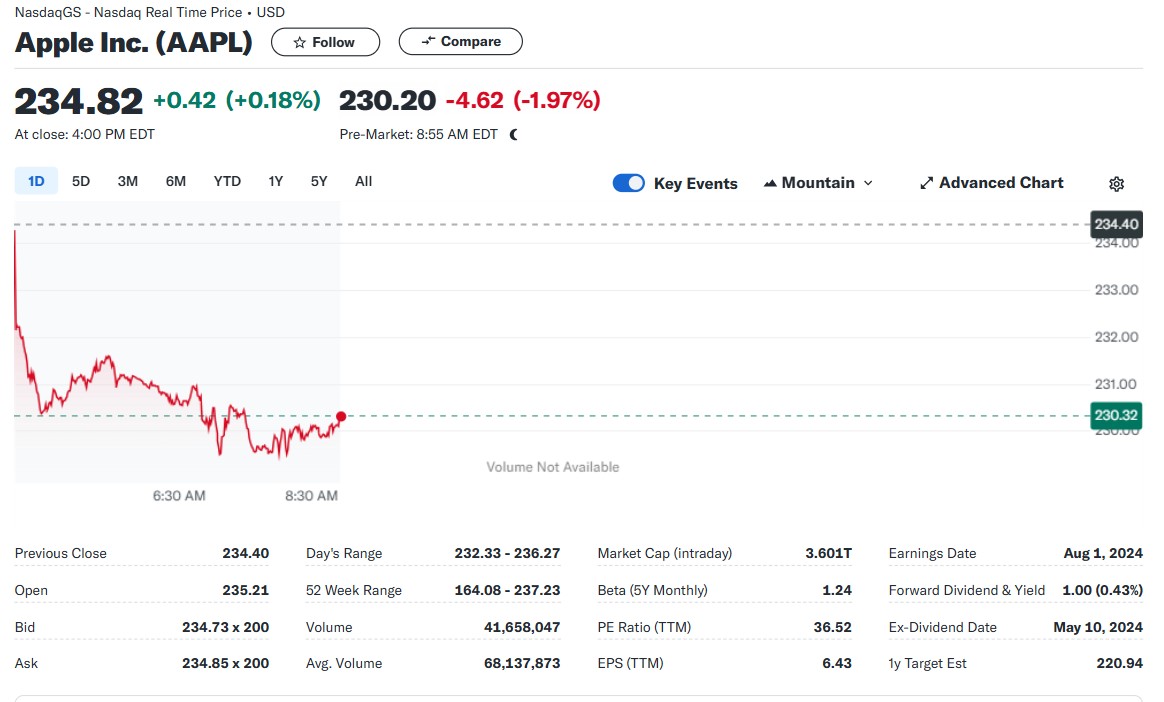1164x702 pixels.
Task: Click the Compare button
Action: [460, 42]
